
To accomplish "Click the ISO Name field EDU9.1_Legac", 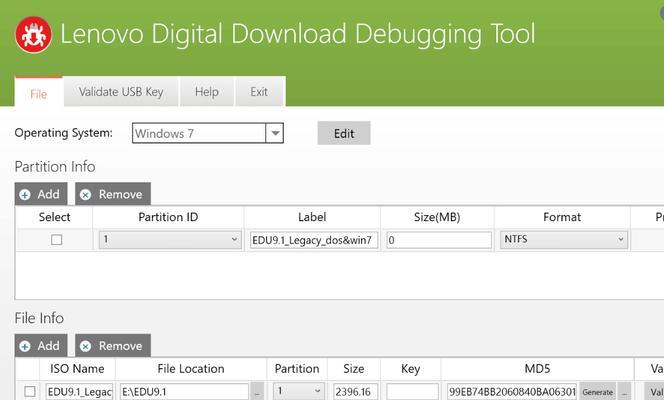I will point(80,392).
